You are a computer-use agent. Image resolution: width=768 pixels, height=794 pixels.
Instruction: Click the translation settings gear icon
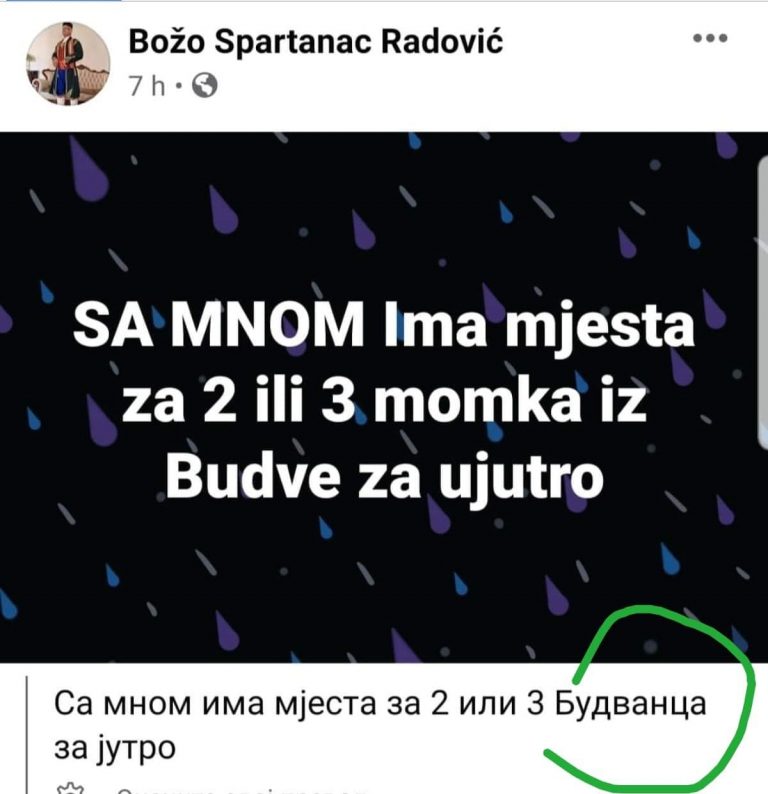pos(69,789)
